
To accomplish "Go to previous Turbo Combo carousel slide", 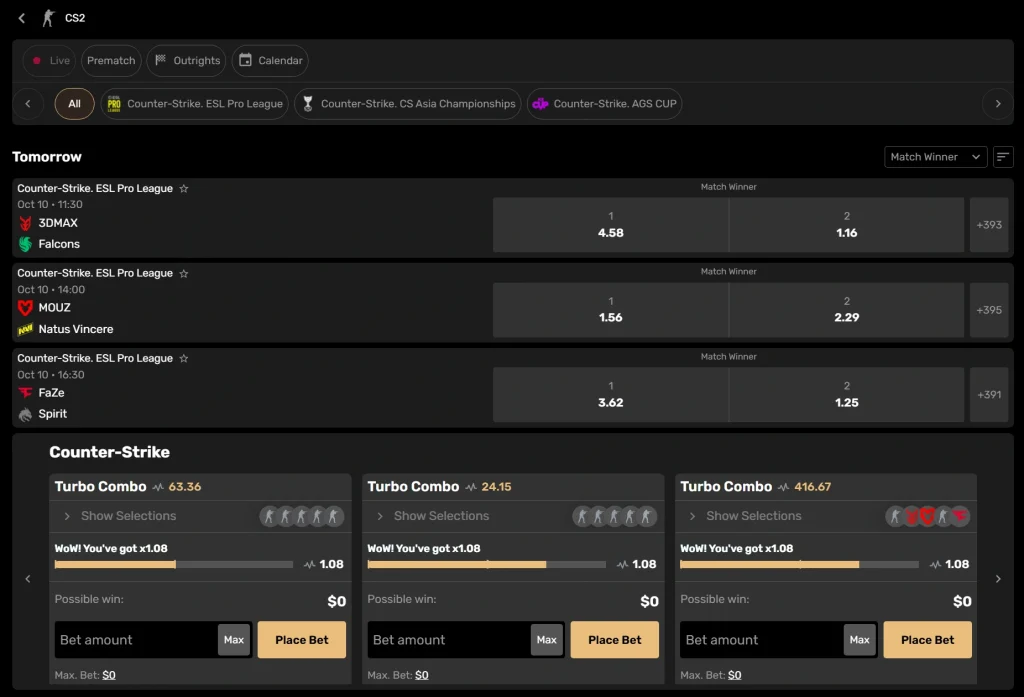I will coord(28,579).
